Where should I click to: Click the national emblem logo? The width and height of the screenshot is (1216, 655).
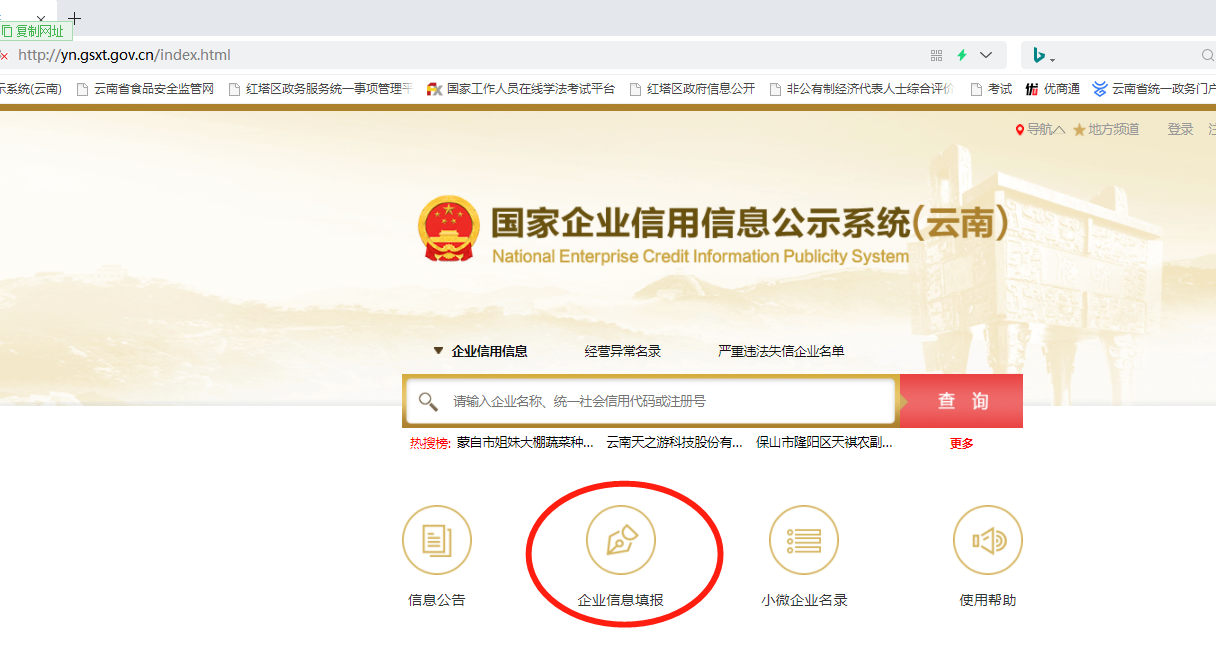(x=448, y=228)
